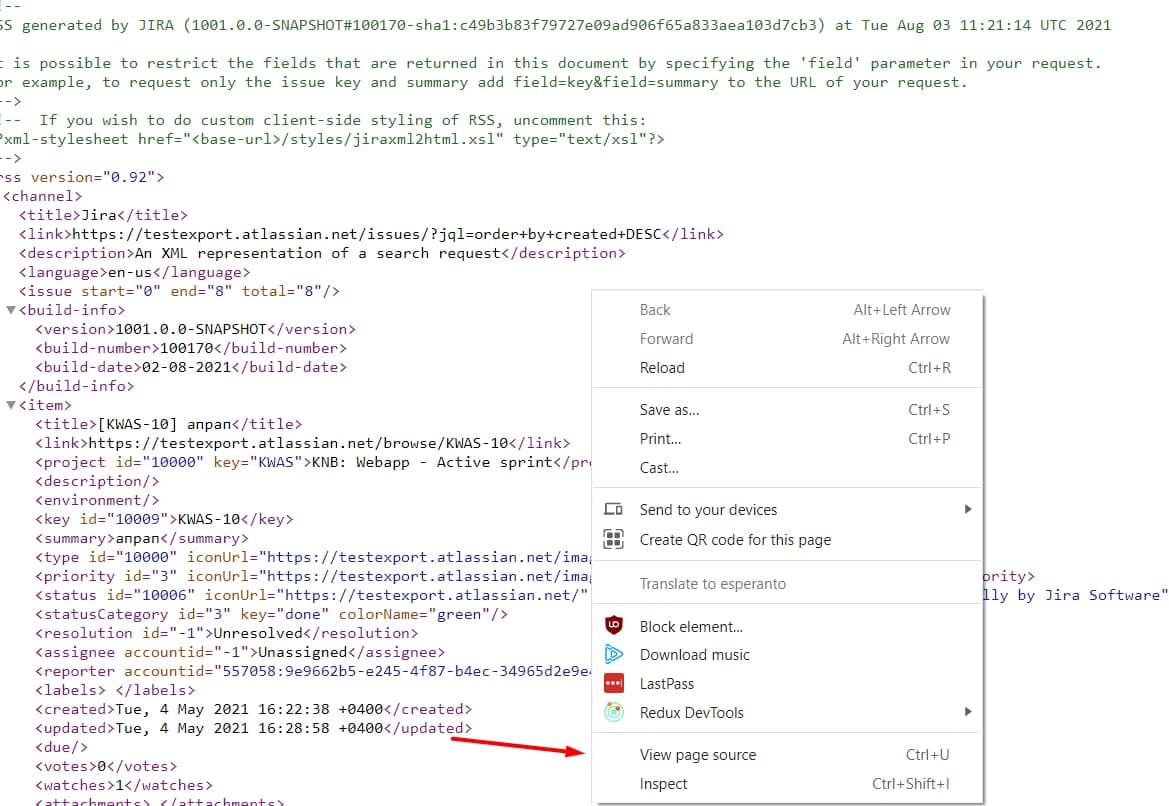Choose Translate to esperanto
The height and width of the screenshot is (806, 1169).
[787, 584]
